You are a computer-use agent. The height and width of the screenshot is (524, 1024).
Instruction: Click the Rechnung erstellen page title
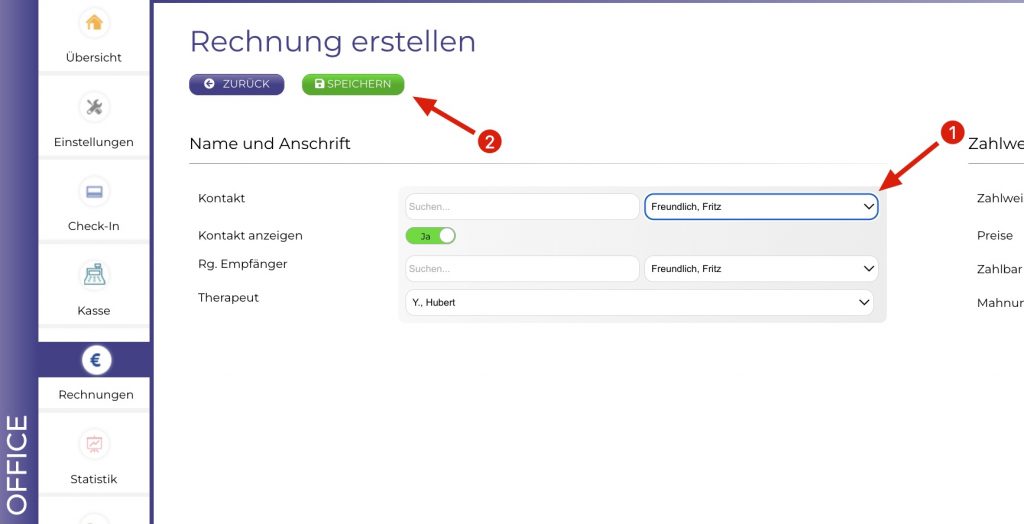[332, 42]
